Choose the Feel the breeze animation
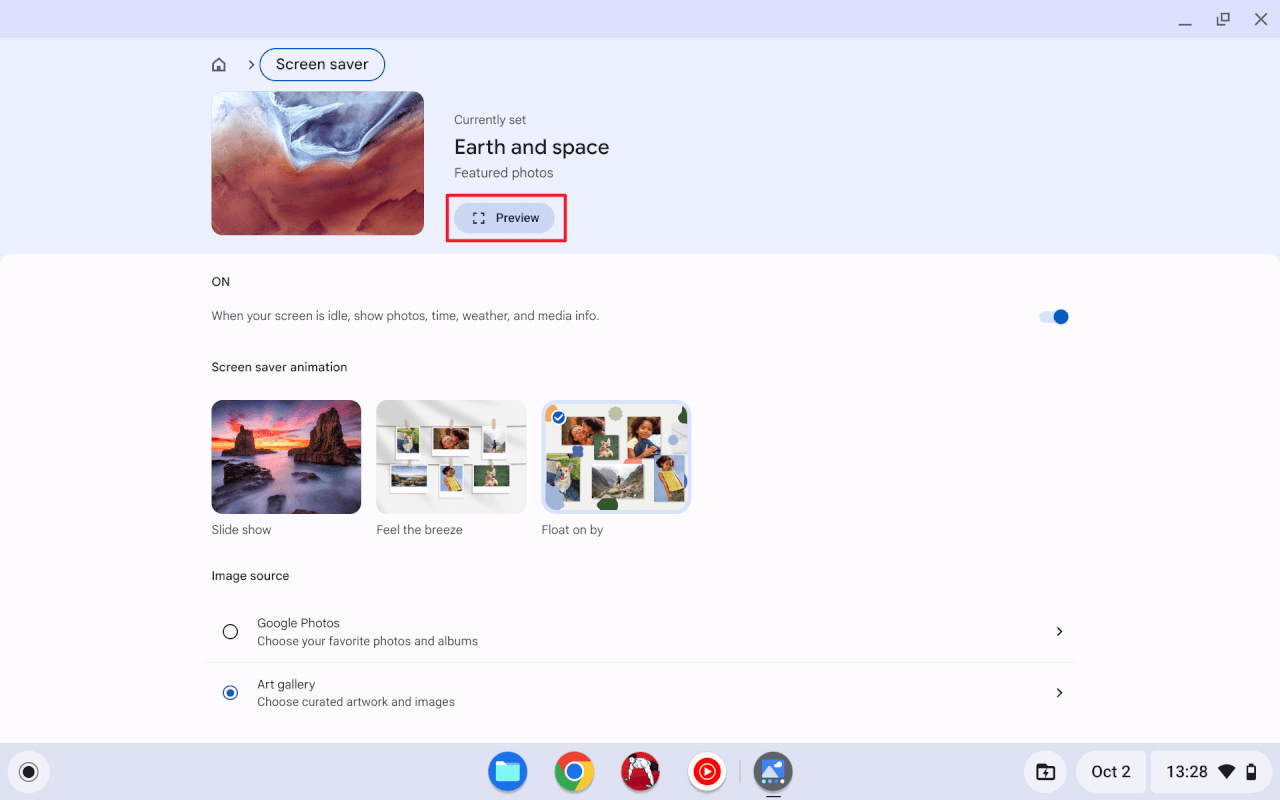The width and height of the screenshot is (1280, 800). pos(451,457)
